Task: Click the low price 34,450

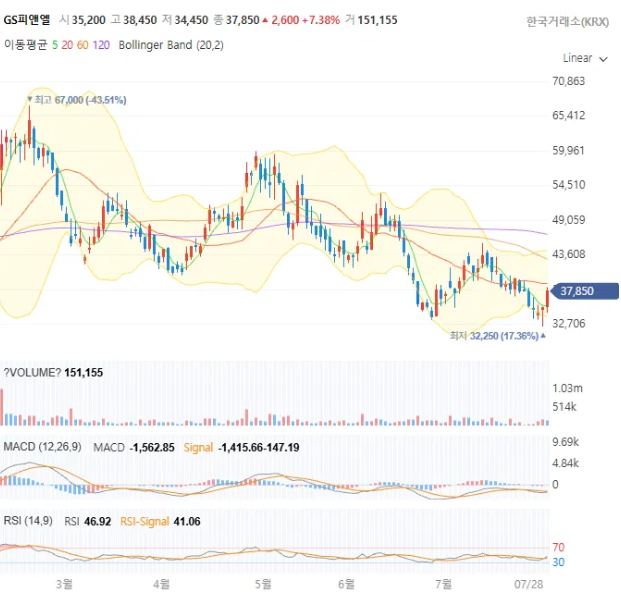Action: tap(191, 20)
